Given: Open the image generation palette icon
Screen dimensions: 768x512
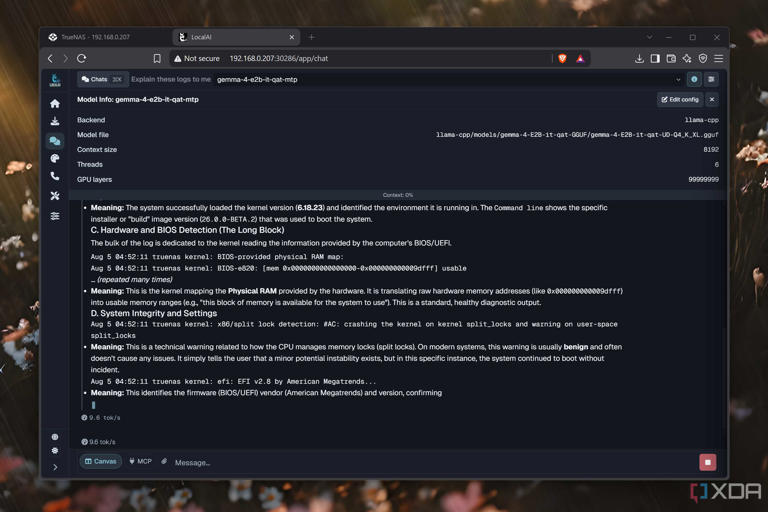Looking at the screenshot, I should [x=55, y=158].
